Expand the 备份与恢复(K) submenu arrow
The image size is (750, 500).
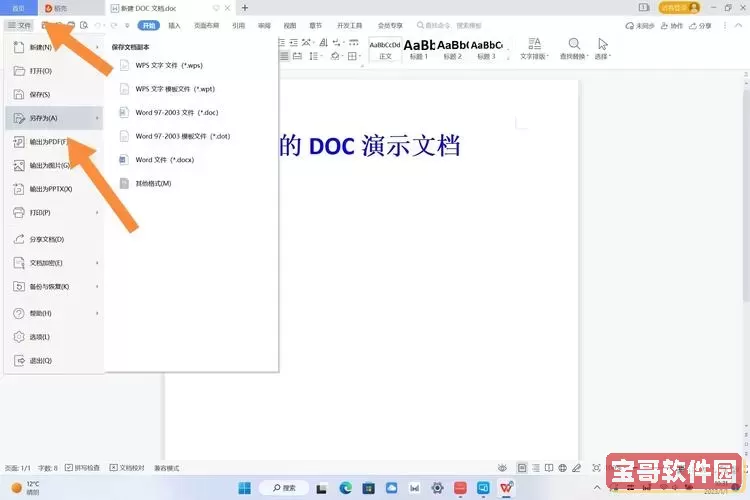[x=97, y=287]
